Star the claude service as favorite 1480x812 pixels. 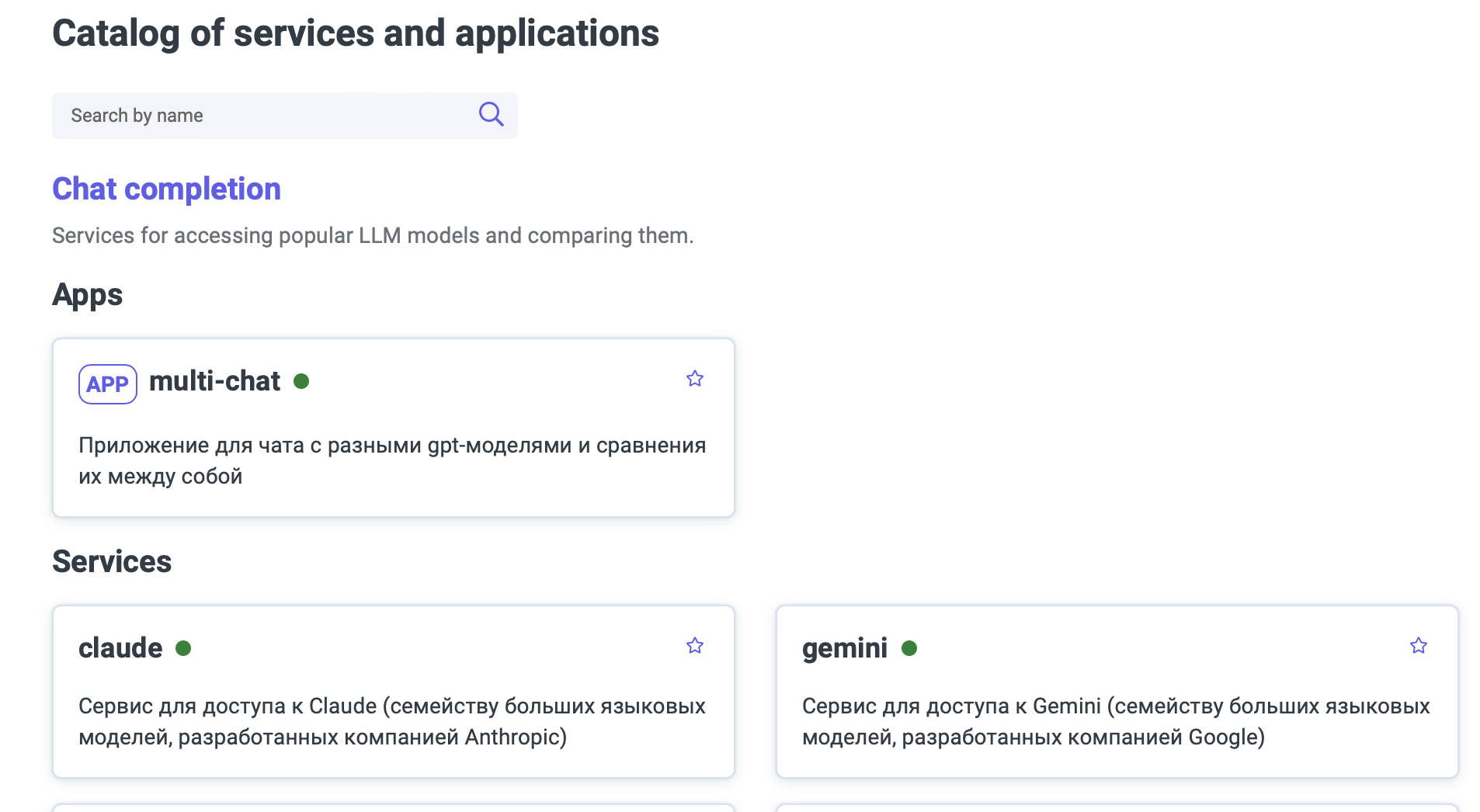pyautogui.click(x=695, y=646)
